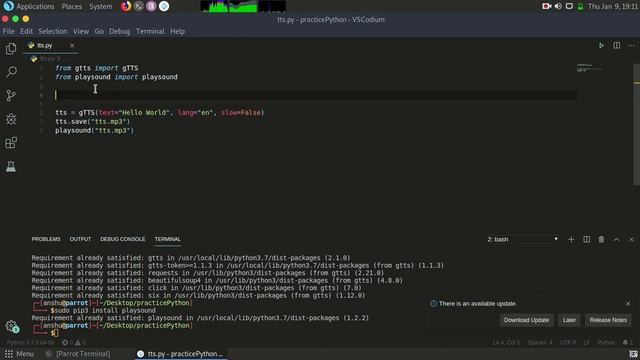
Task: Run Python file with play icon
Action: [601, 45]
